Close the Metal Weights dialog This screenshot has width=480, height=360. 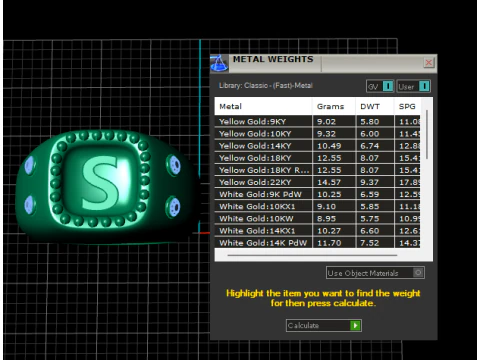pyautogui.click(x=429, y=62)
